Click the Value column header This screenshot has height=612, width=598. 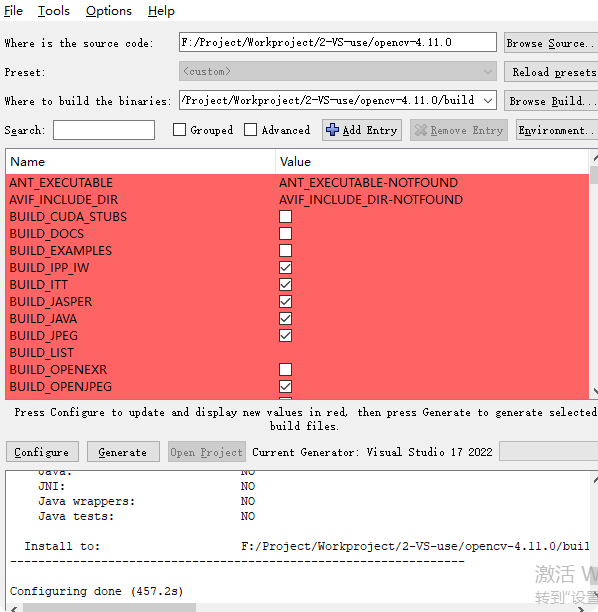pos(432,162)
